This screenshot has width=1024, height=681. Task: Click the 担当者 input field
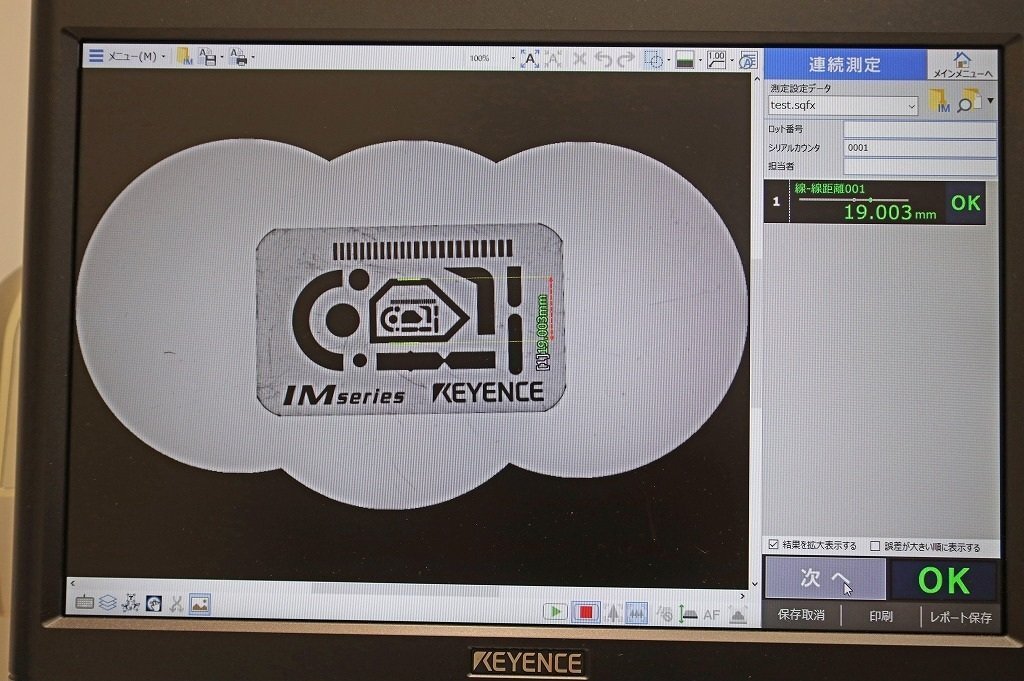pyautogui.click(x=920, y=166)
